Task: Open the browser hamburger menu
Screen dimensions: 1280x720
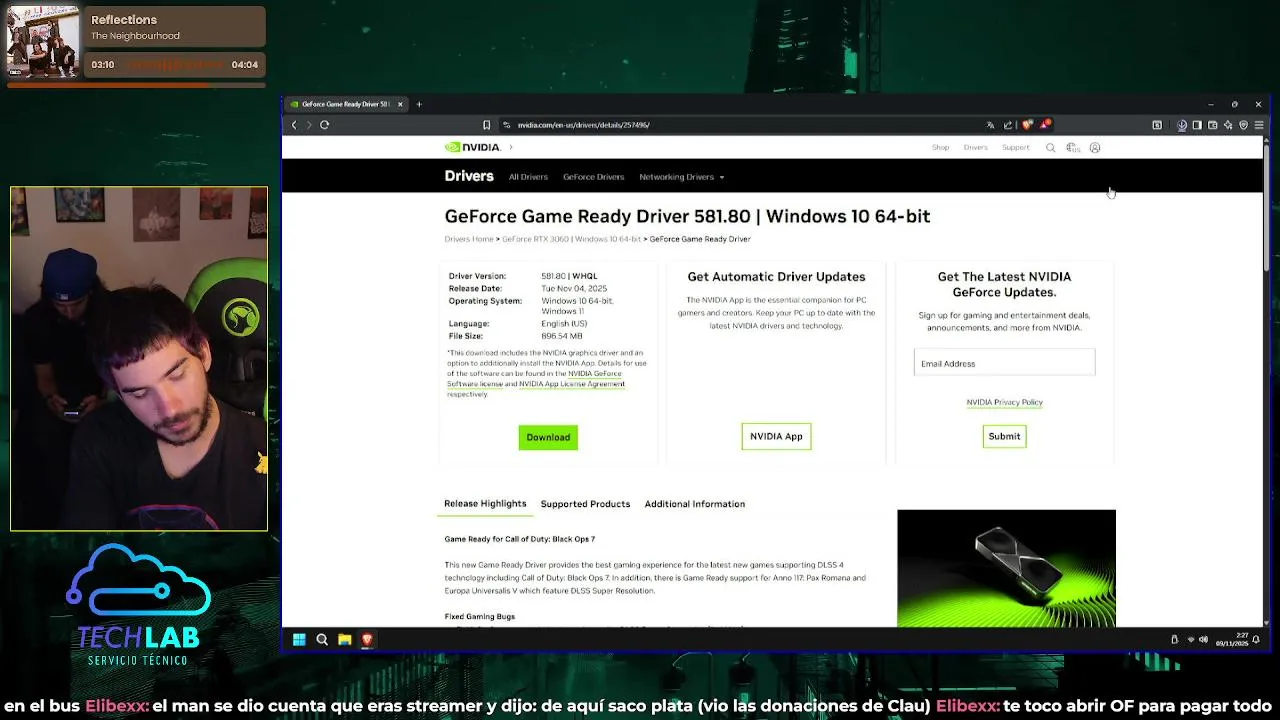Action: 1259,125
